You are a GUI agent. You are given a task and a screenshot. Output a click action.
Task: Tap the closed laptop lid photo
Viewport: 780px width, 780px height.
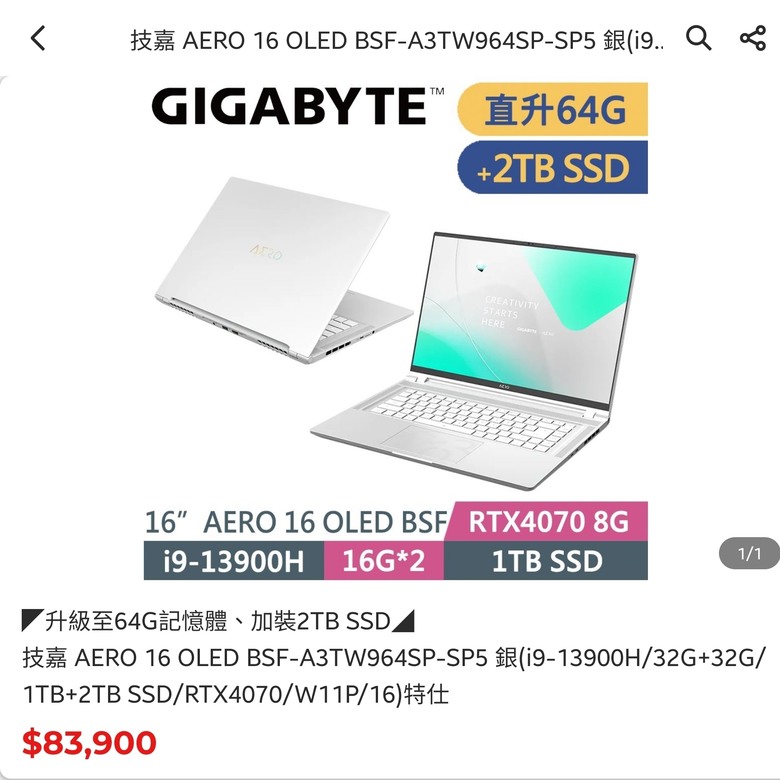[284, 270]
